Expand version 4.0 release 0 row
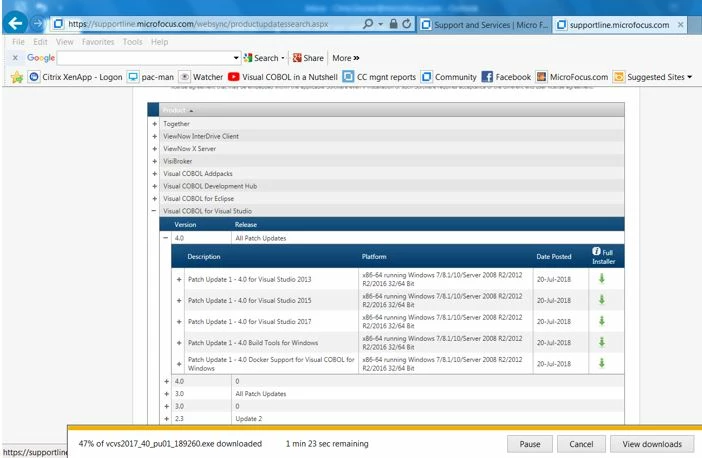 tap(167, 381)
